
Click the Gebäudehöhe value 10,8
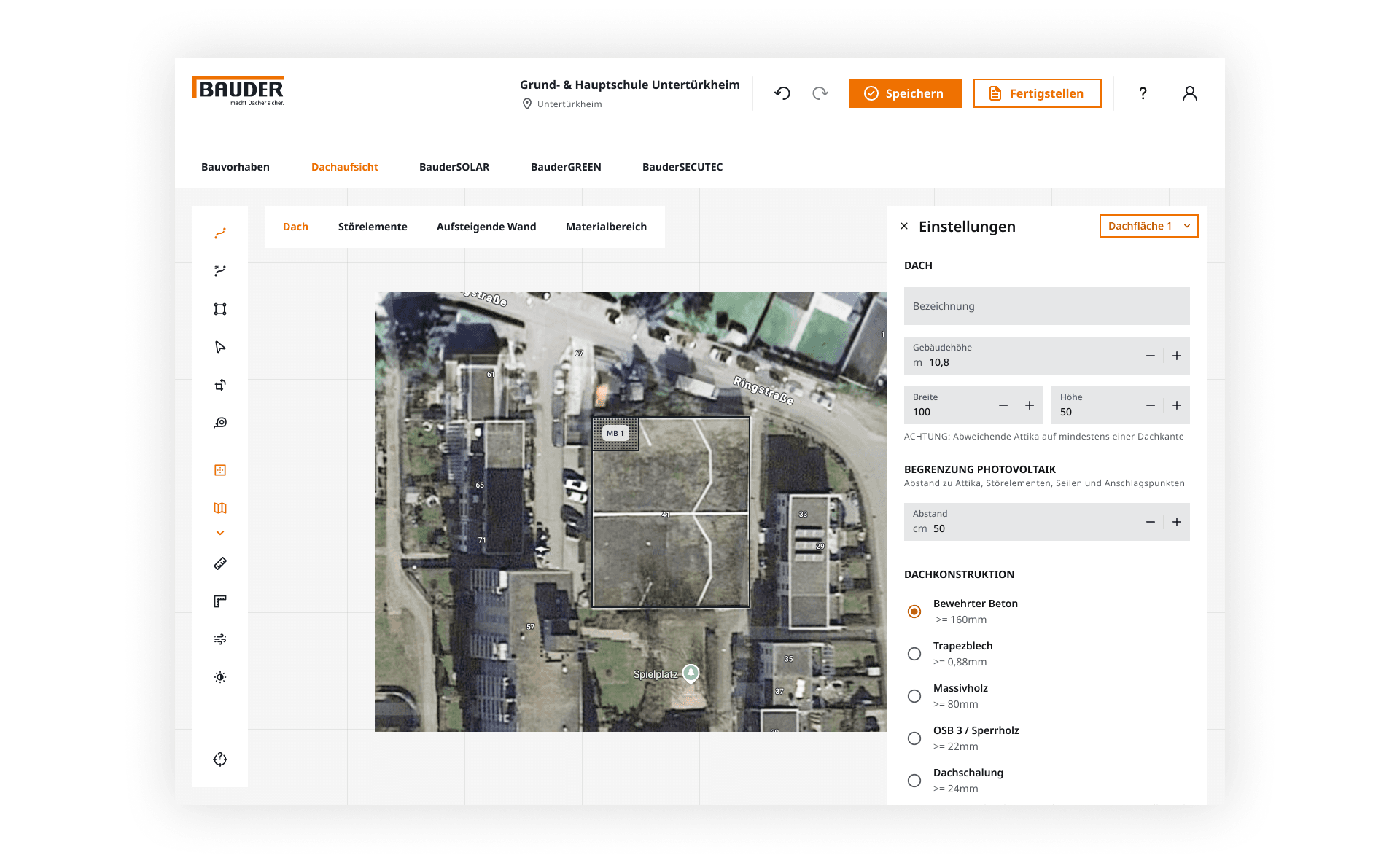click(x=939, y=362)
